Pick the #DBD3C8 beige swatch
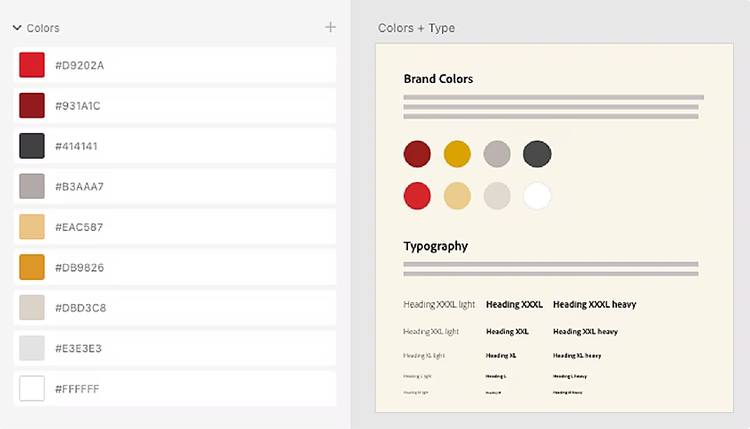This screenshot has height=429, width=750. (x=32, y=307)
